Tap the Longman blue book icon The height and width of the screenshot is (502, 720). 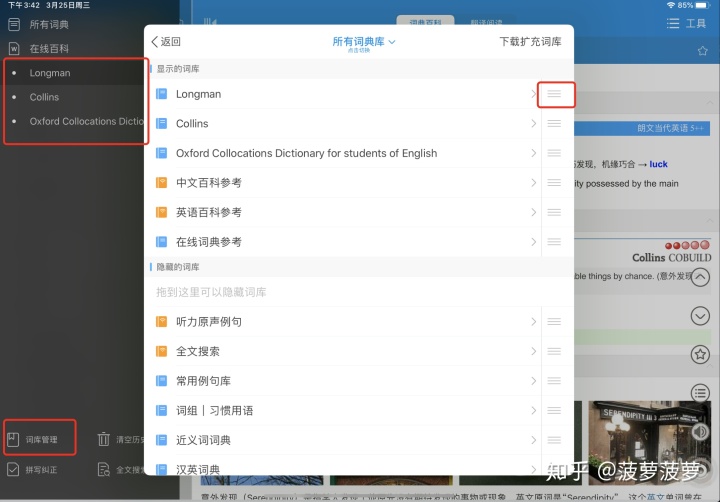click(162, 94)
